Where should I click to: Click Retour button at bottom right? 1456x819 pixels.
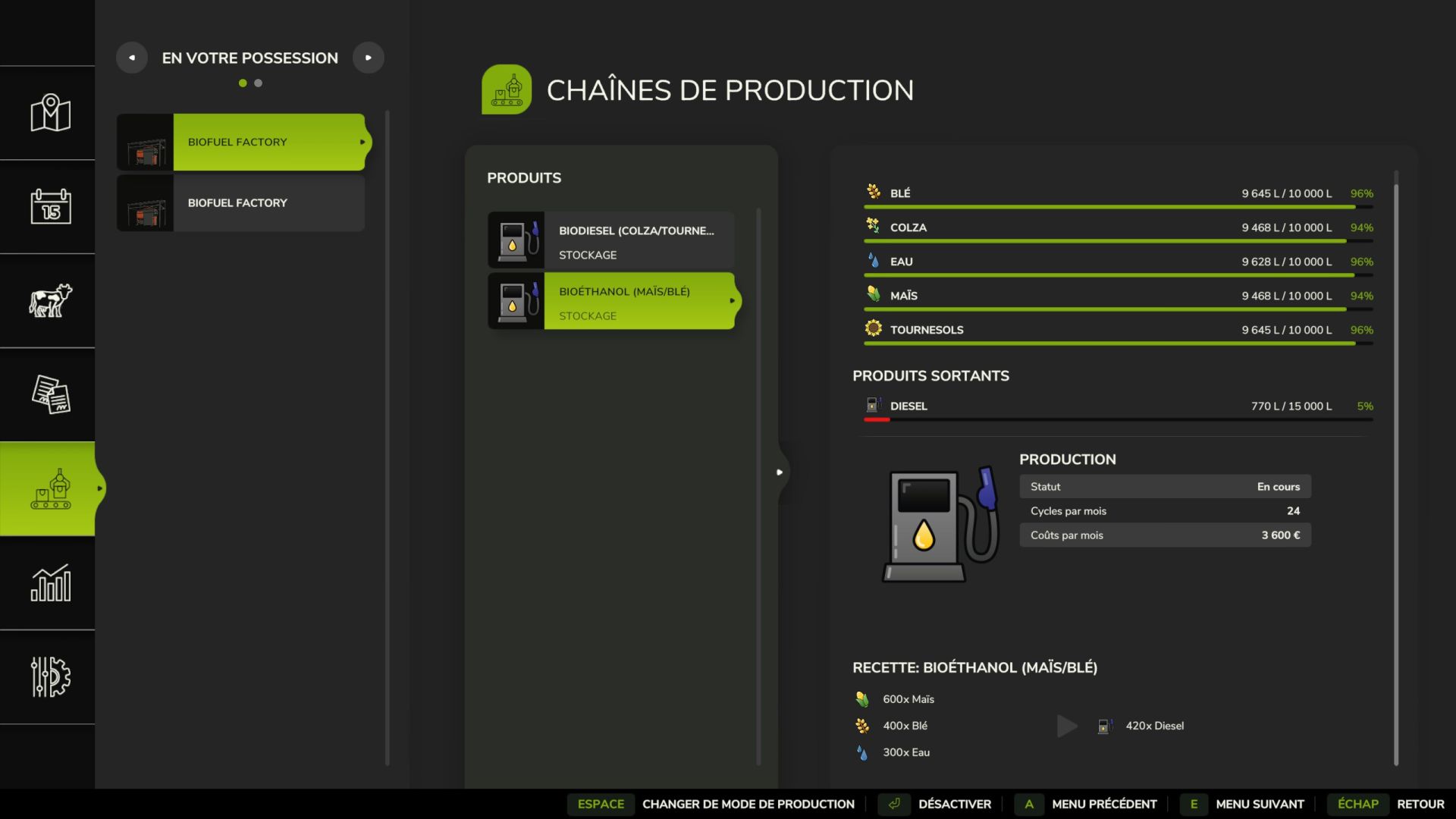[1420, 804]
